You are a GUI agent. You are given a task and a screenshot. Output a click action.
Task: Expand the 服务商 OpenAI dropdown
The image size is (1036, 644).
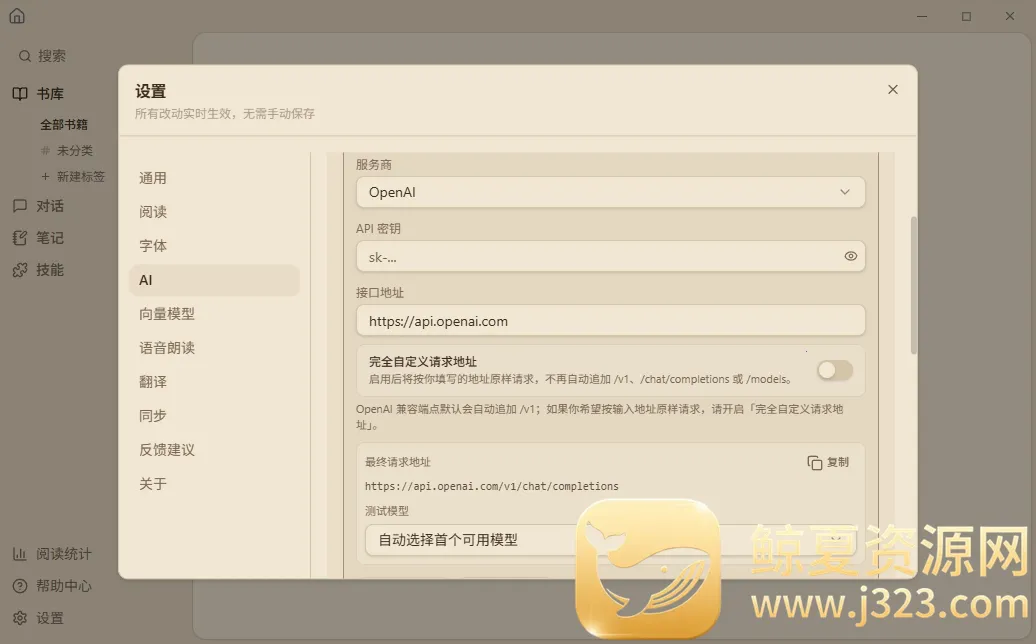(610, 192)
